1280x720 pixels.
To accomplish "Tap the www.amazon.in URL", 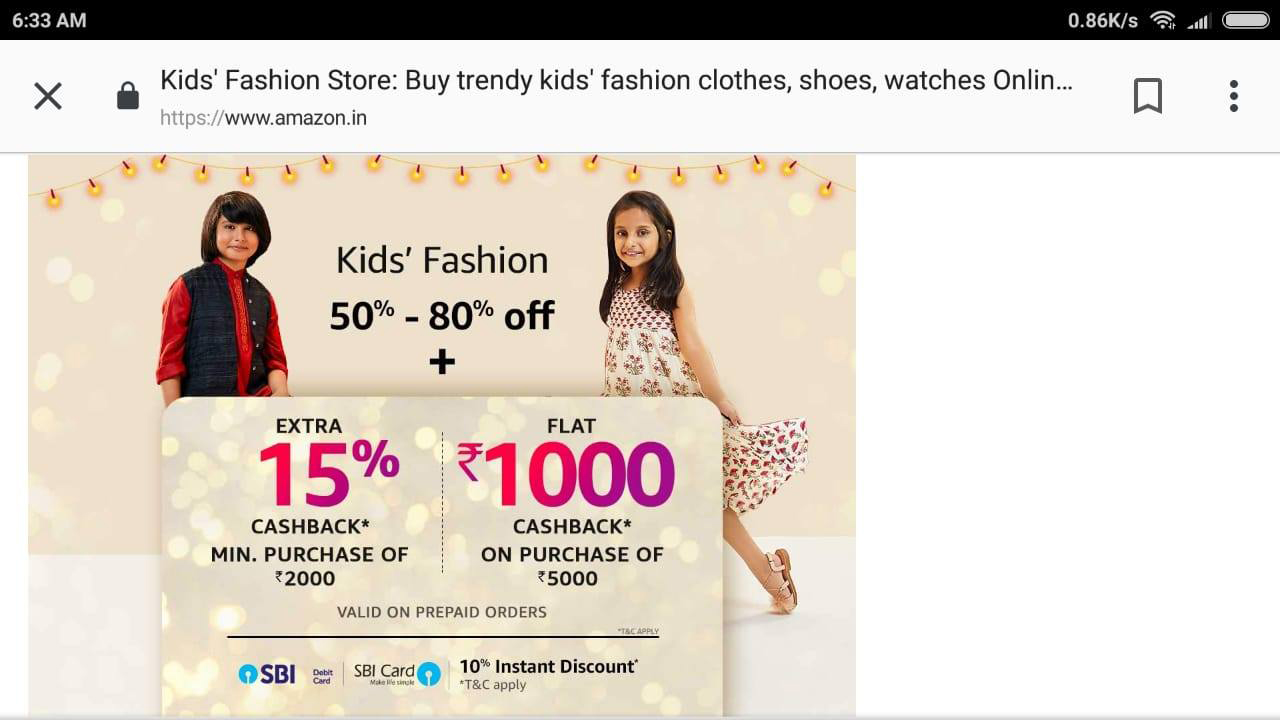I will click(x=263, y=118).
